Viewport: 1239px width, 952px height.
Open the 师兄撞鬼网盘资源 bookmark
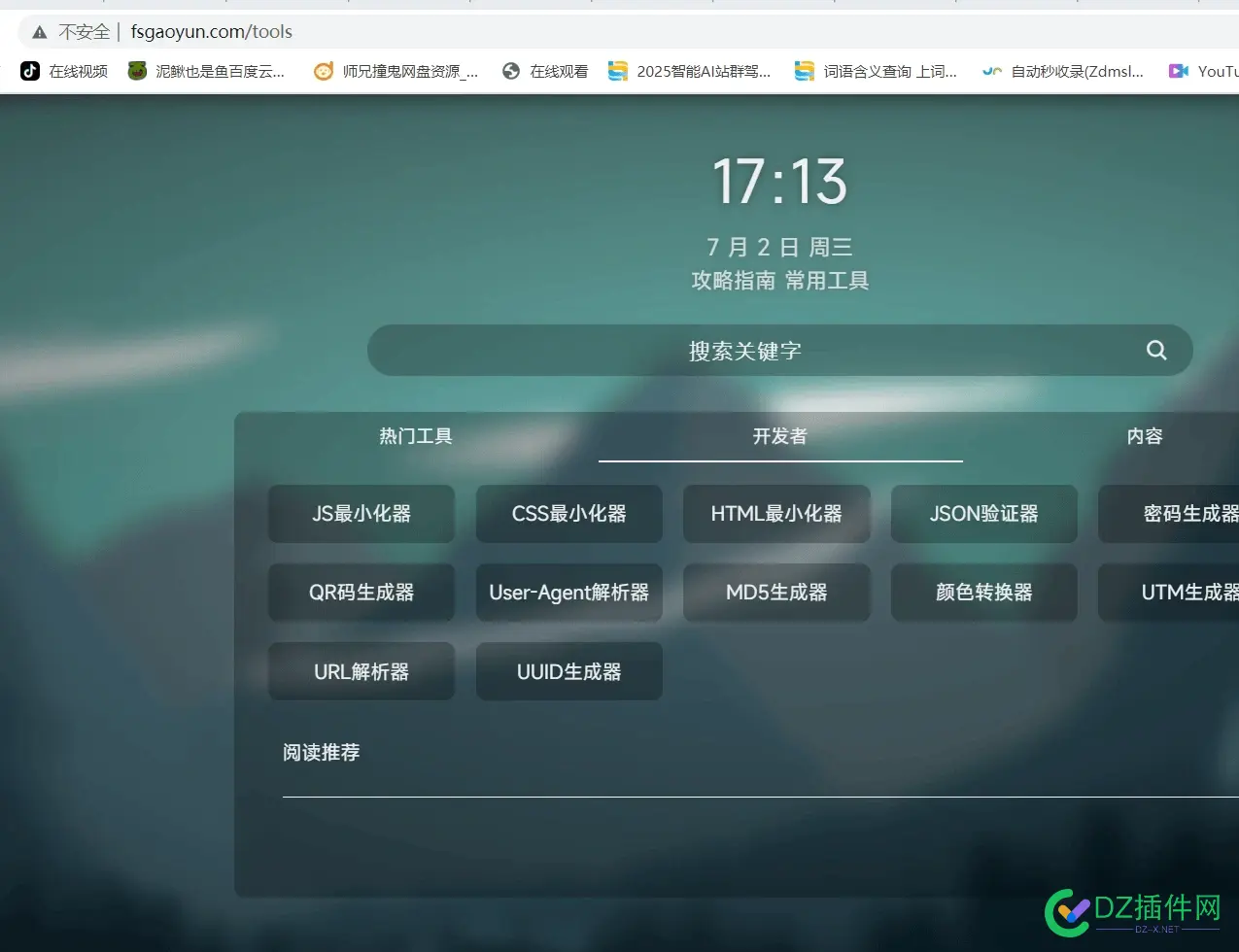click(396, 71)
